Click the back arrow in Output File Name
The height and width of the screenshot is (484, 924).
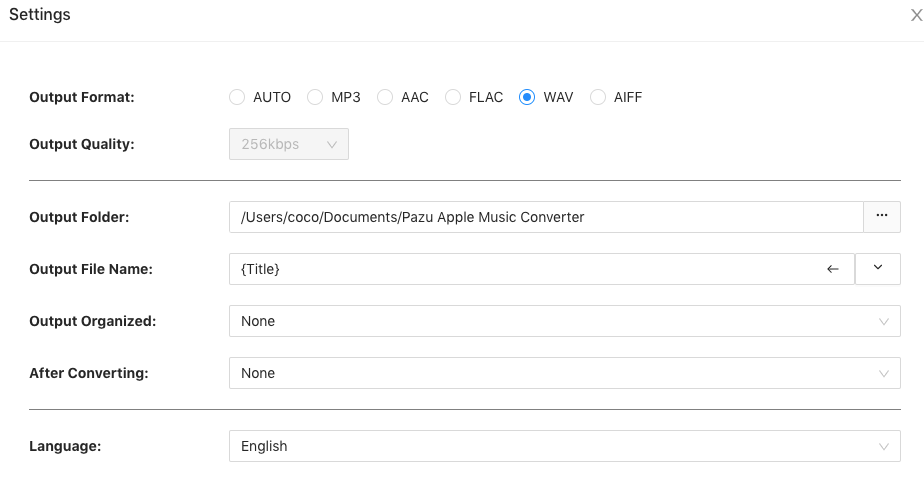[833, 269]
